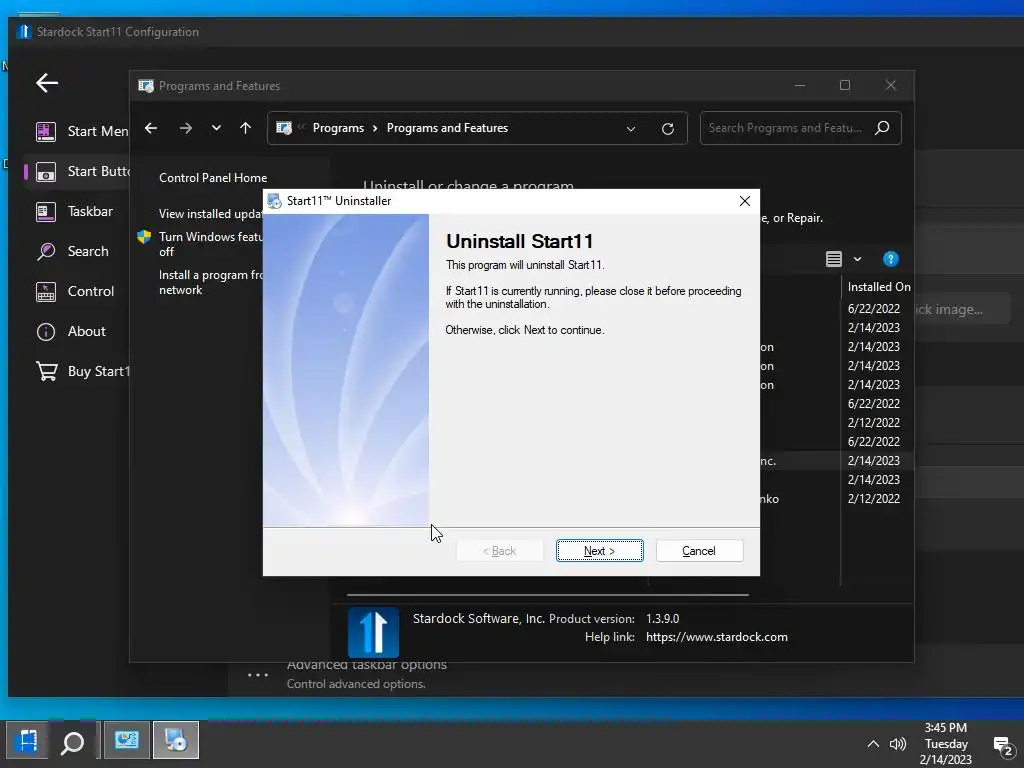This screenshot has height=768, width=1024.
Task: Open Buy Start11 cart item
Action: tap(82, 371)
